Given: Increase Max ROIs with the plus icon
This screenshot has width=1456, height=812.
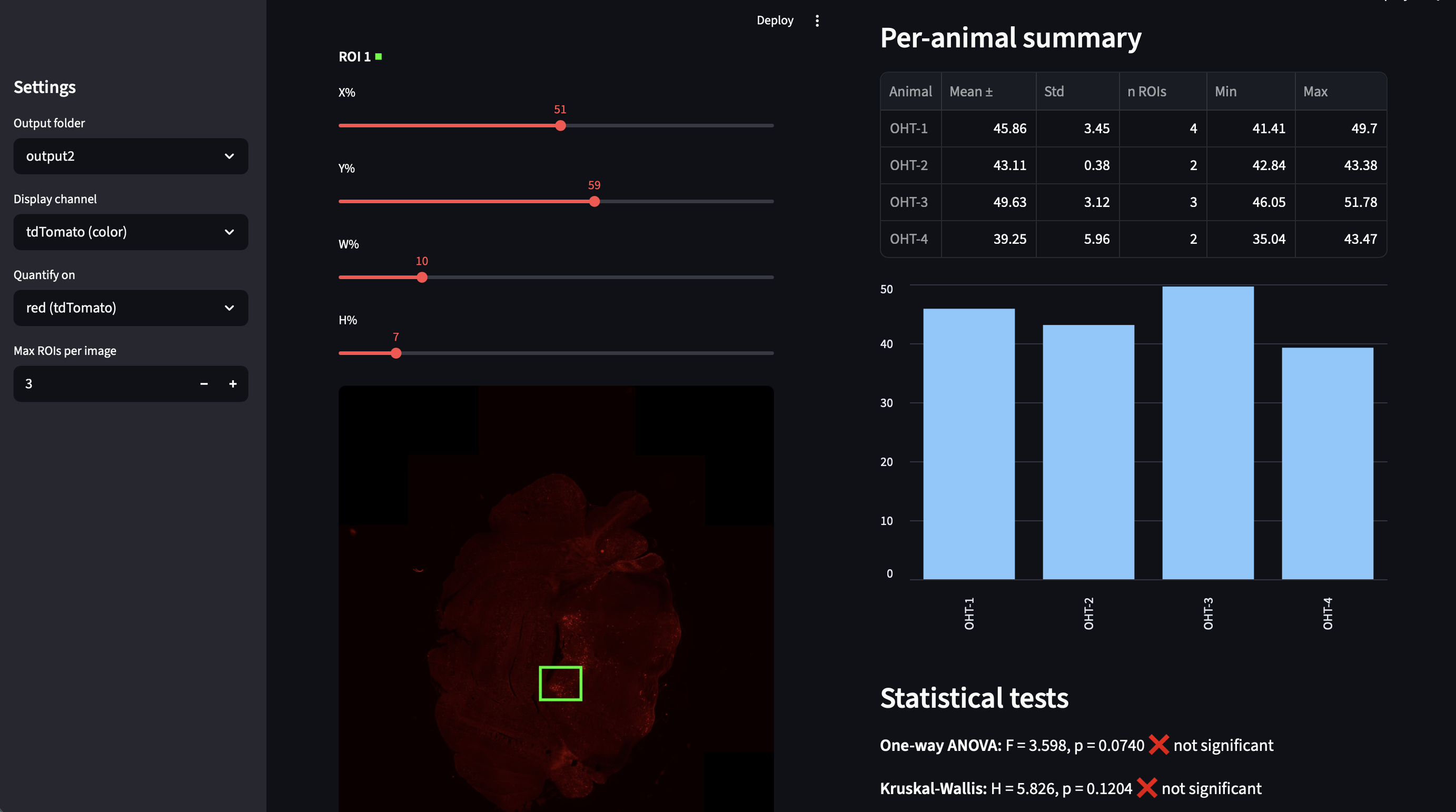Looking at the screenshot, I should [x=232, y=384].
